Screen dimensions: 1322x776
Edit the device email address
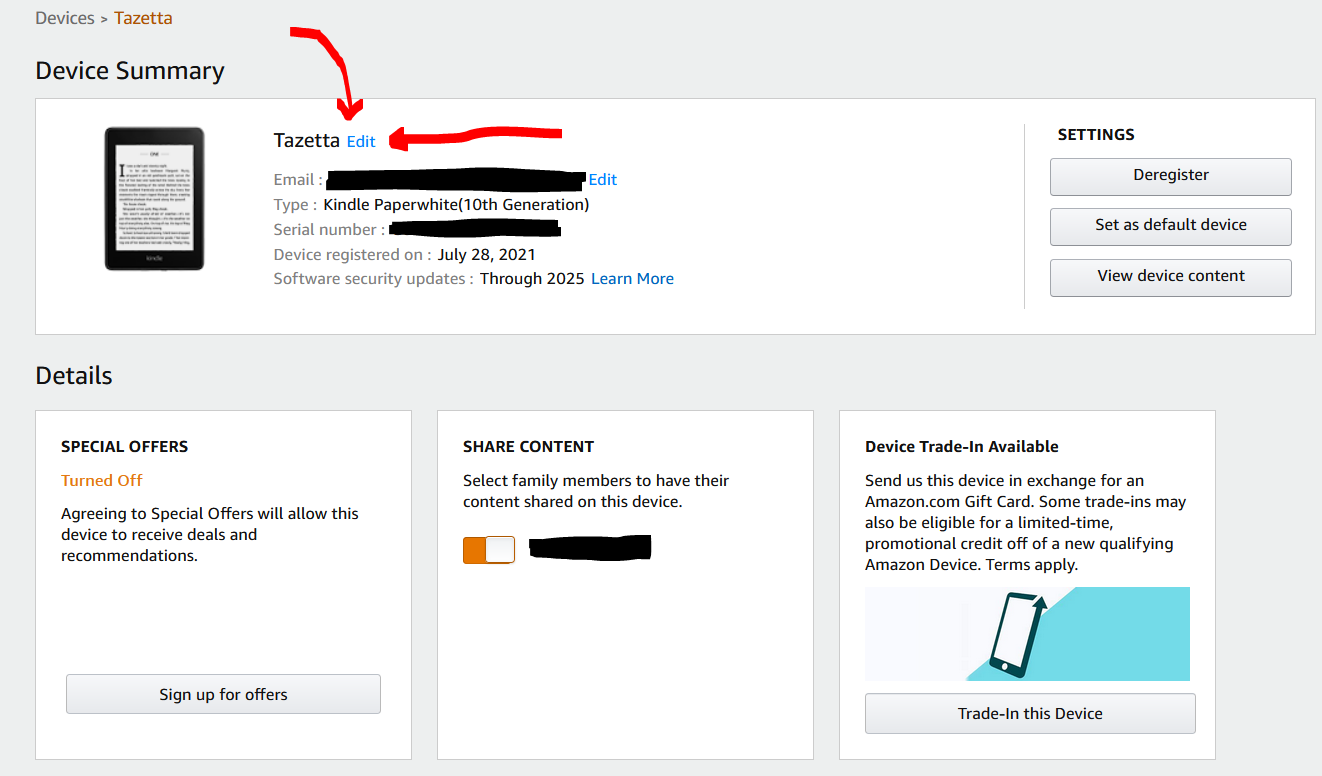(x=603, y=180)
